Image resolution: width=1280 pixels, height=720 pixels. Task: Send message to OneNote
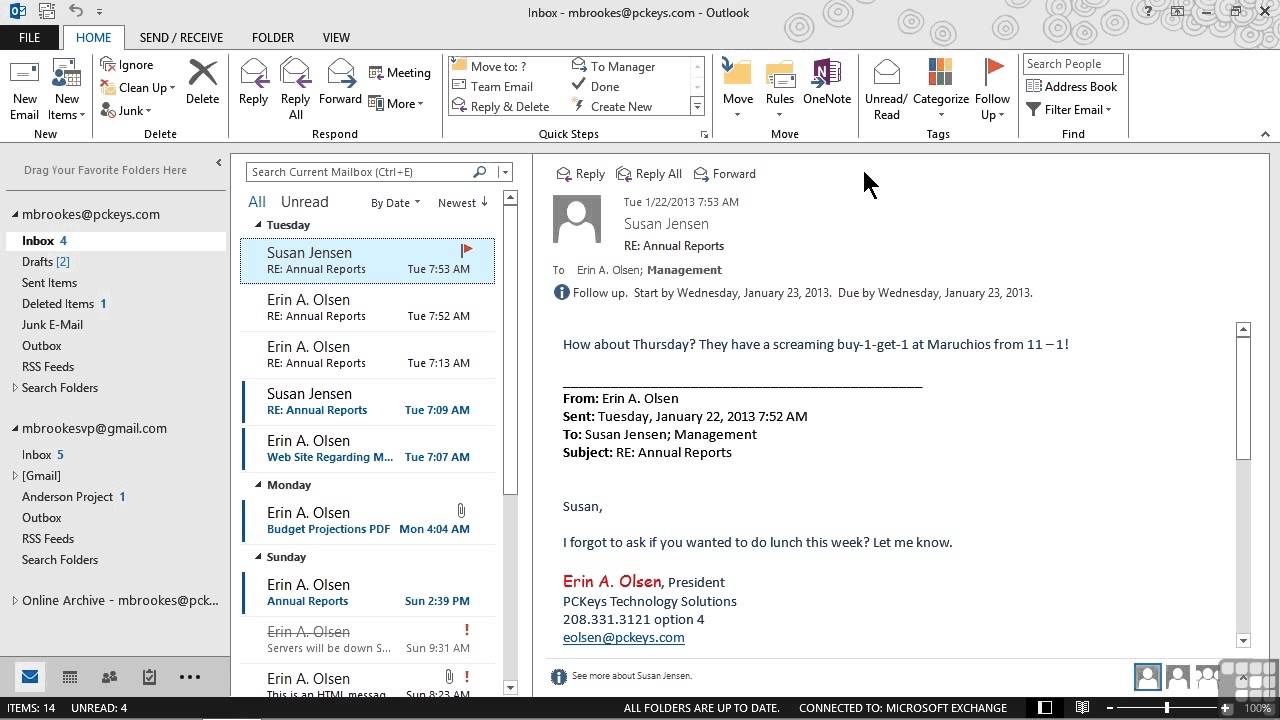[x=827, y=82]
